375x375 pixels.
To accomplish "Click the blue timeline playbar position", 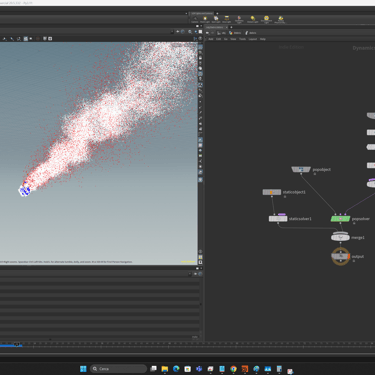I will (x=11, y=345).
